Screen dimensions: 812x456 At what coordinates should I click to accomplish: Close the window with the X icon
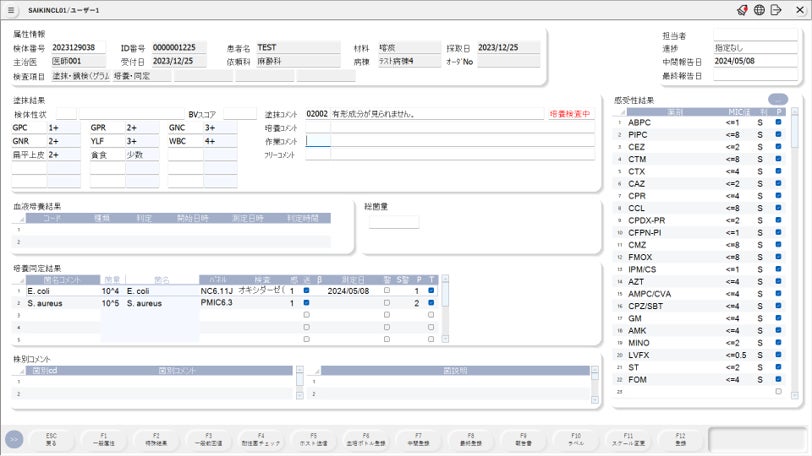tap(800, 10)
